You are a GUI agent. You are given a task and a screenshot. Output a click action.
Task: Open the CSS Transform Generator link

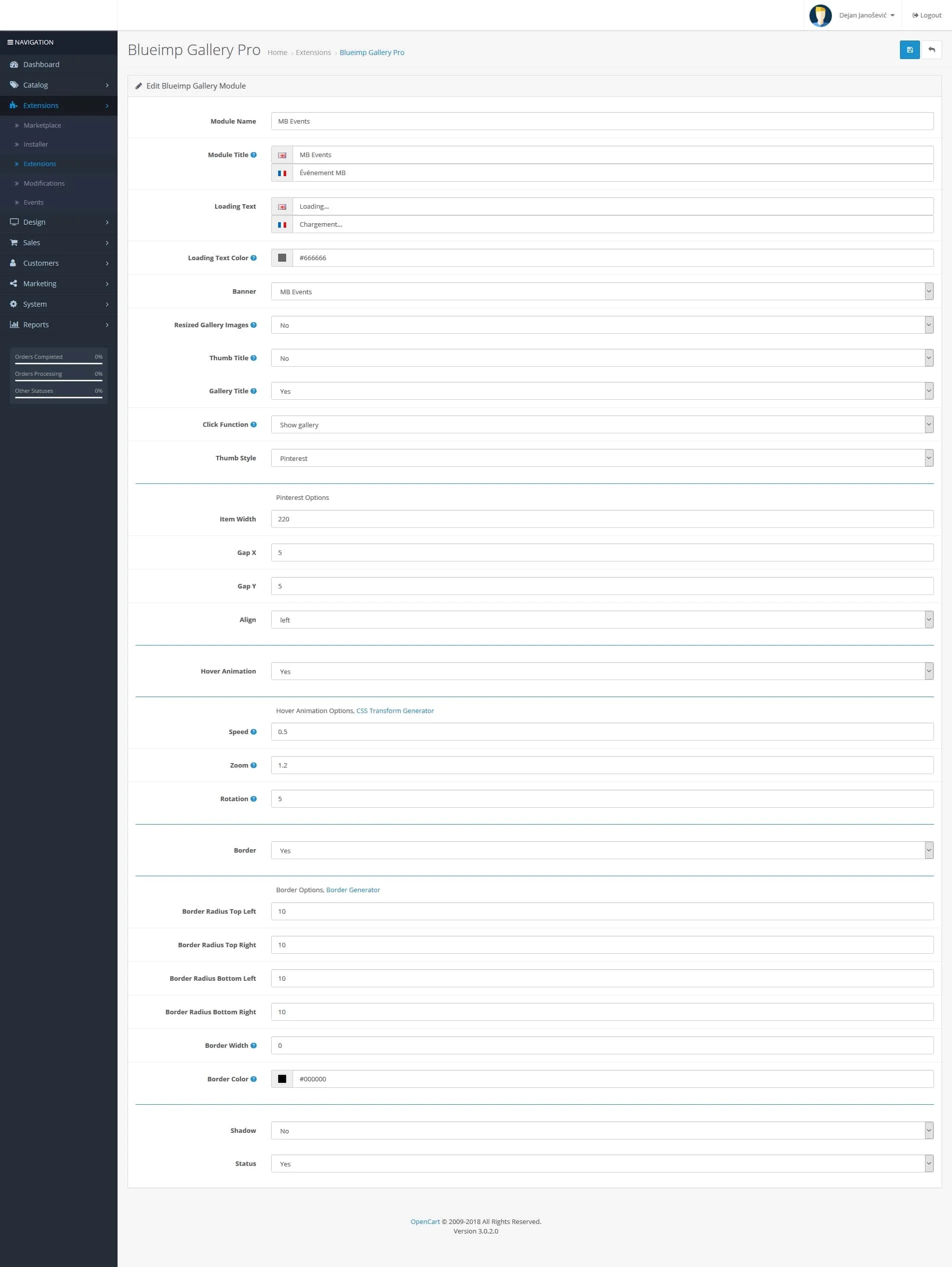pos(395,711)
